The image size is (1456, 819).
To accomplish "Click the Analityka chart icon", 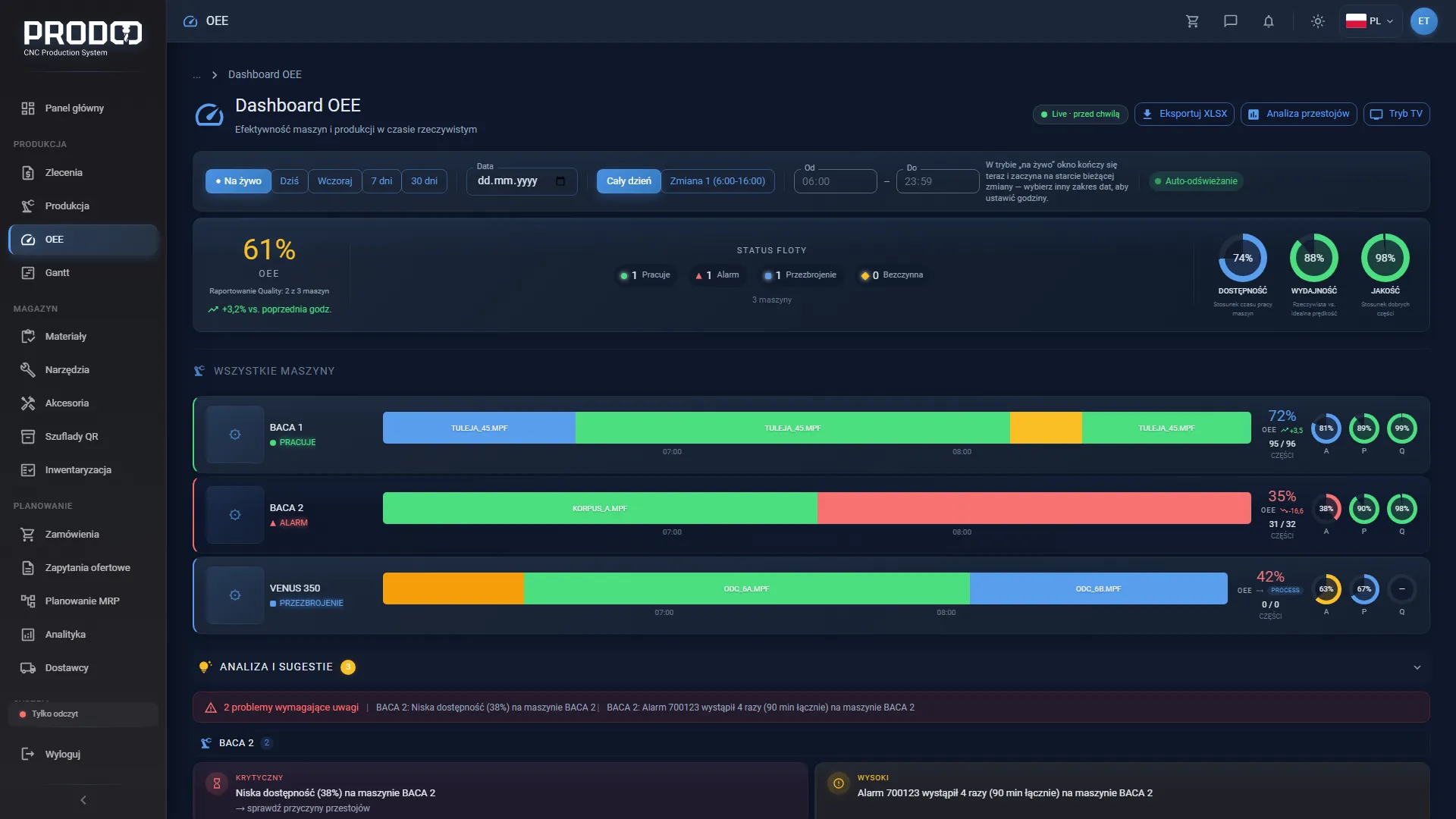I will (x=28, y=635).
